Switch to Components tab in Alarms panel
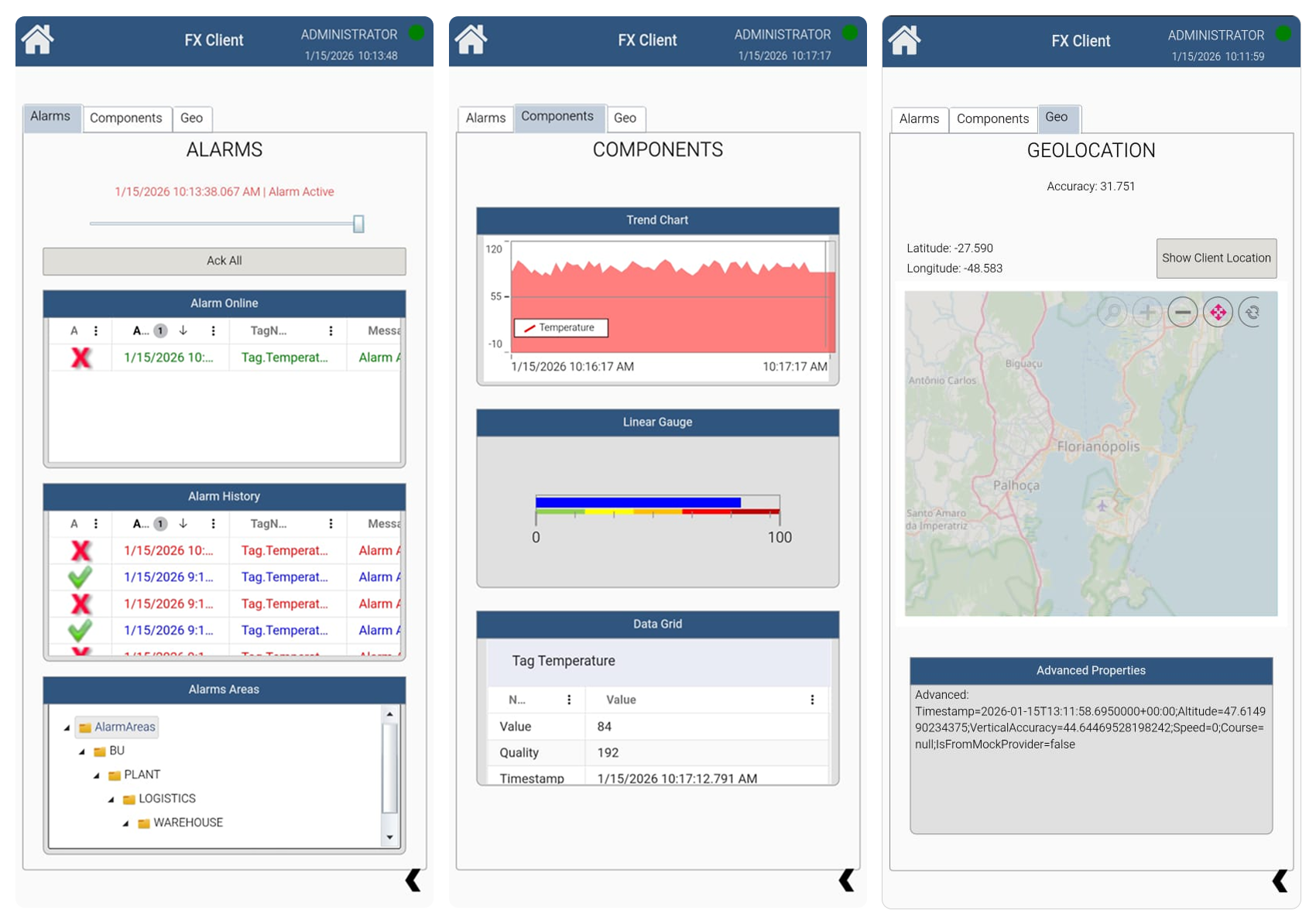1316x924 pixels. [x=125, y=118]
